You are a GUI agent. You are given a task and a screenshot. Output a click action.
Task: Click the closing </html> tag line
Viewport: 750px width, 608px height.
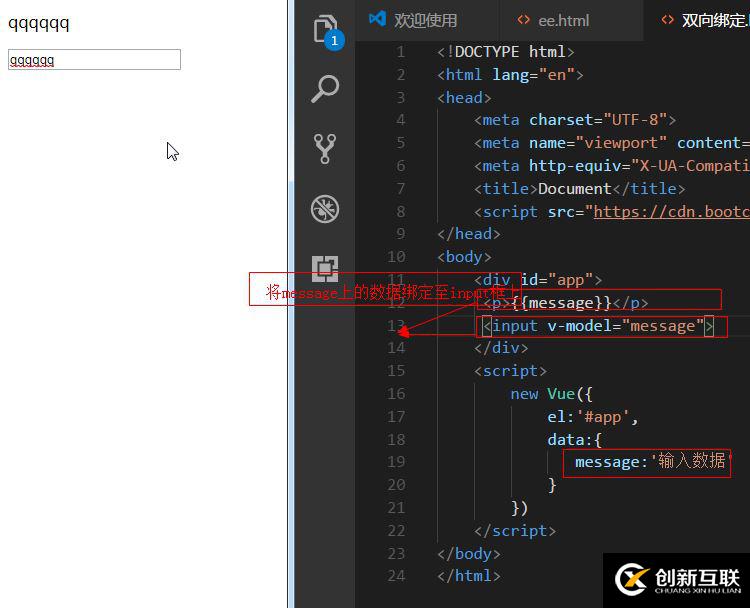click(x=469, y=575)
